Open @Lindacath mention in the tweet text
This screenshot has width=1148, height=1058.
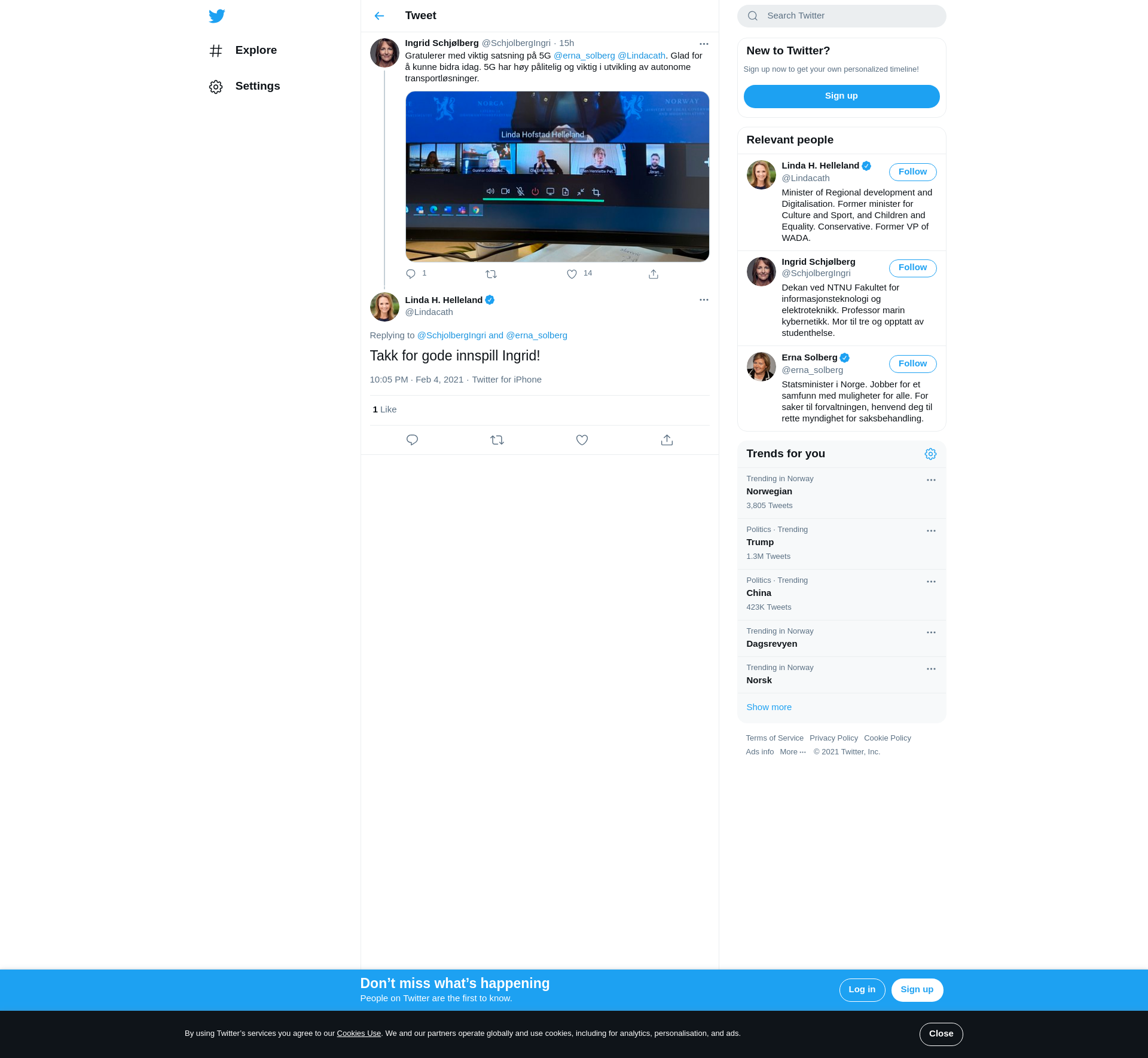point(642,56)
